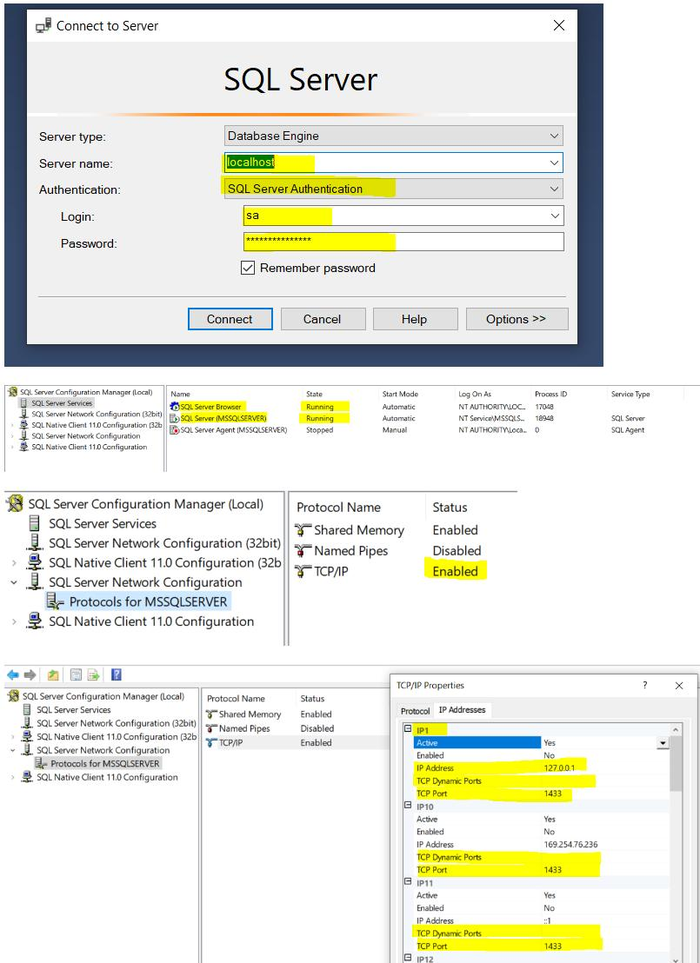Switch to the IP Addresses tab
Screen dimensions: 700x963
[x=462, y=710]
